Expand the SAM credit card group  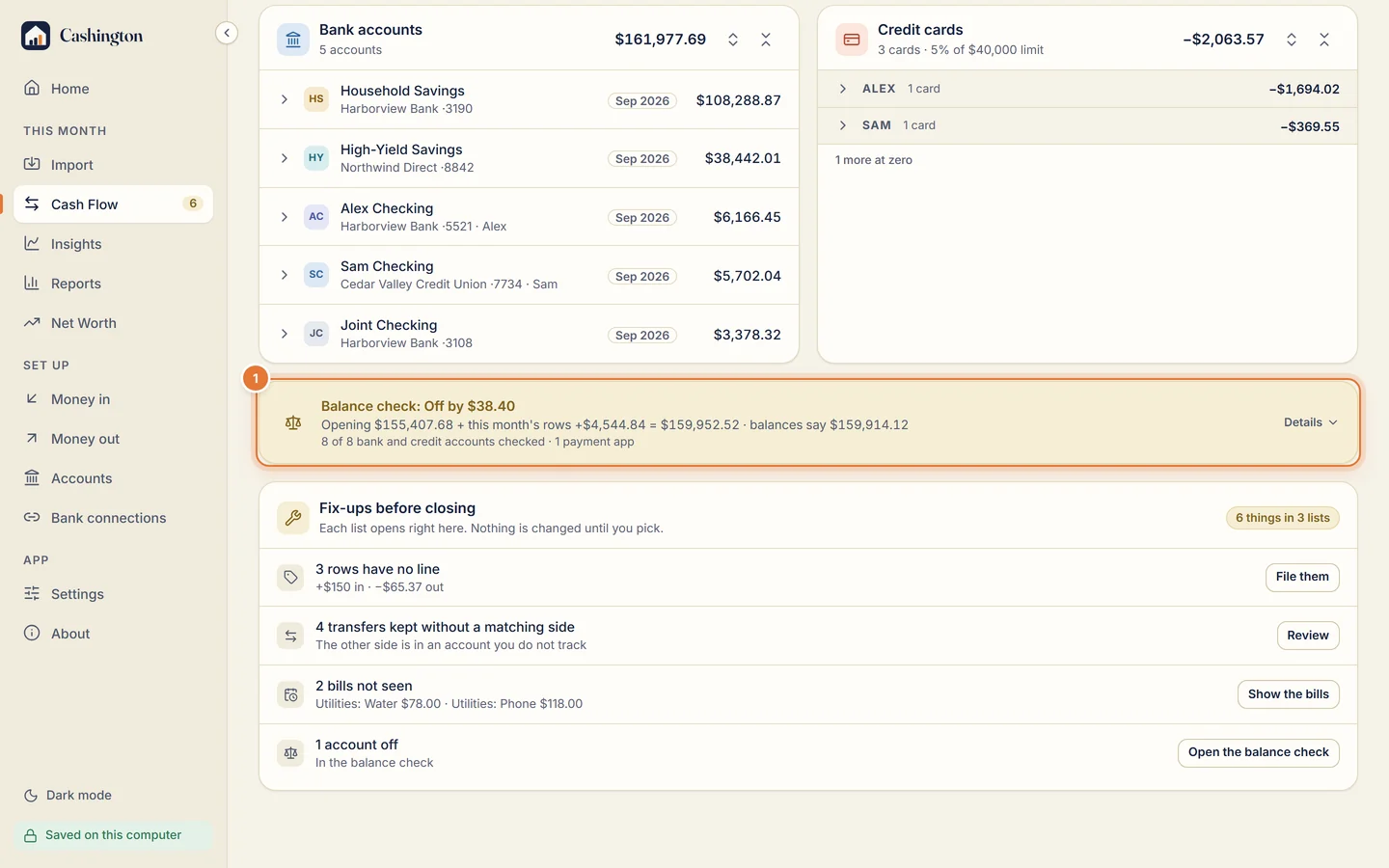coord(843,125)
